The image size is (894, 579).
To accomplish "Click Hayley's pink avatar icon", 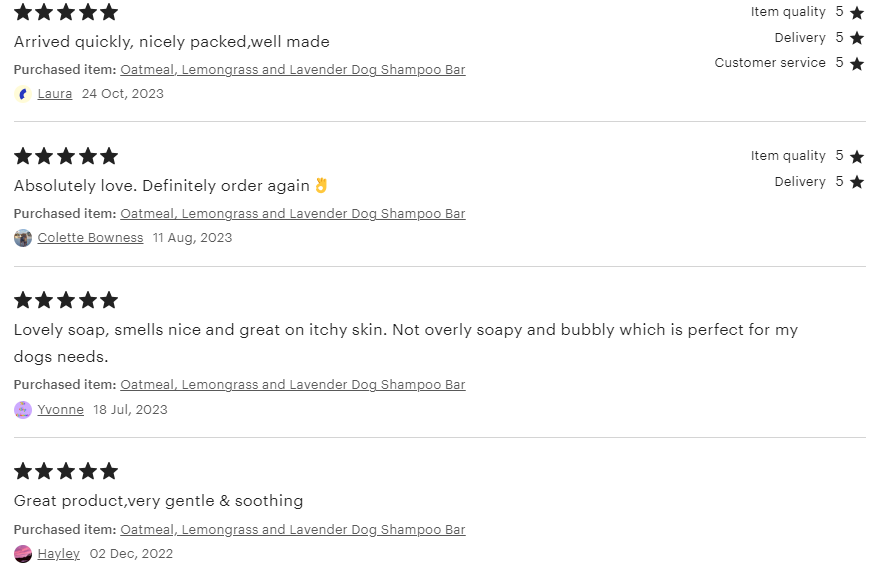I will (23, 554).
